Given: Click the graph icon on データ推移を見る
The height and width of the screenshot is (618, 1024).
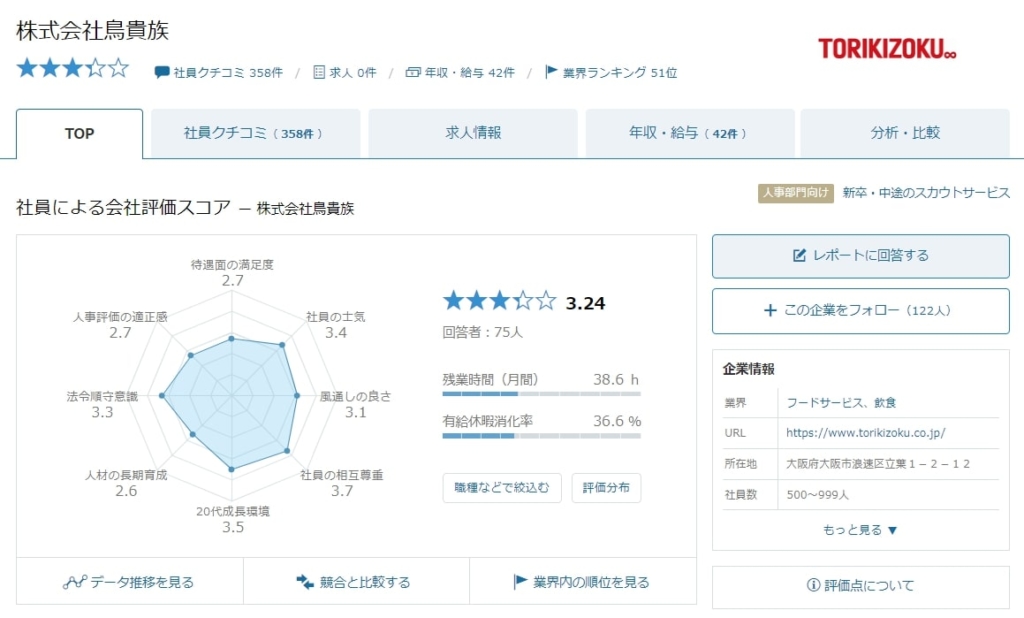Looking at the screenshot, I should [x=74, y=582].
